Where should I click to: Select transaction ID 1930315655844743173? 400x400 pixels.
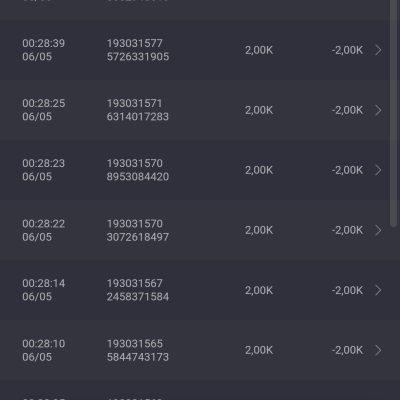138,350
